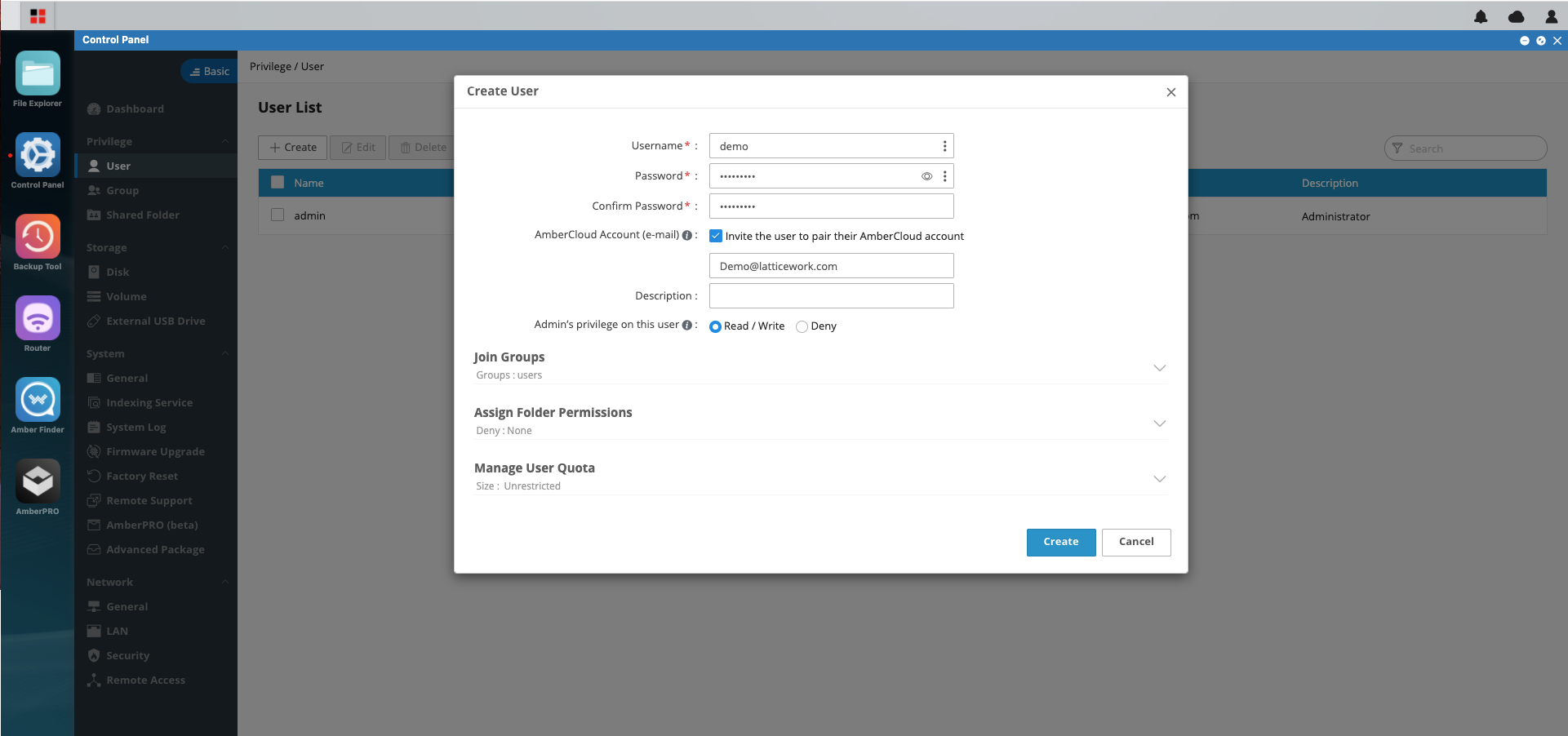Open the Username field options menu icon
The height and width of the screenshot is (736, 1568).
[945, 146]
